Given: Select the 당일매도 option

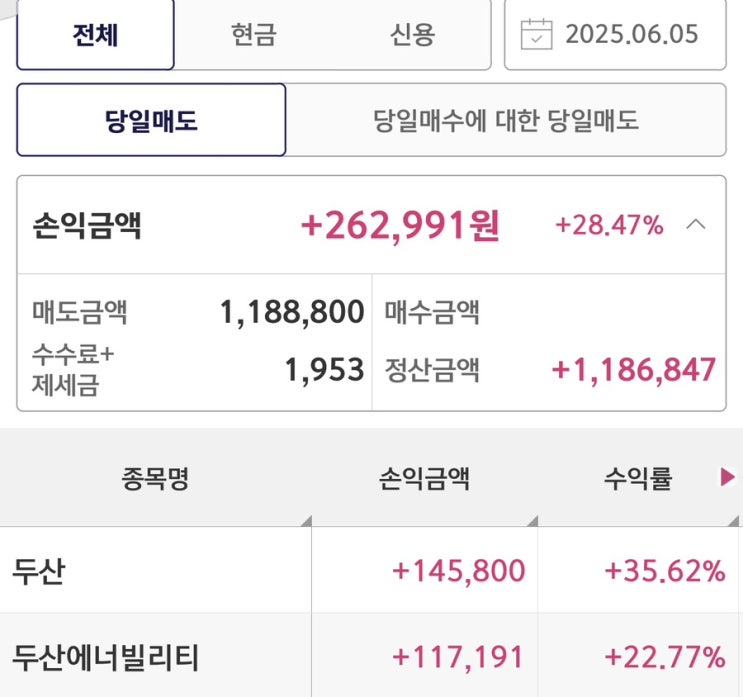Looking at the screenshot, I should [151, 120].
